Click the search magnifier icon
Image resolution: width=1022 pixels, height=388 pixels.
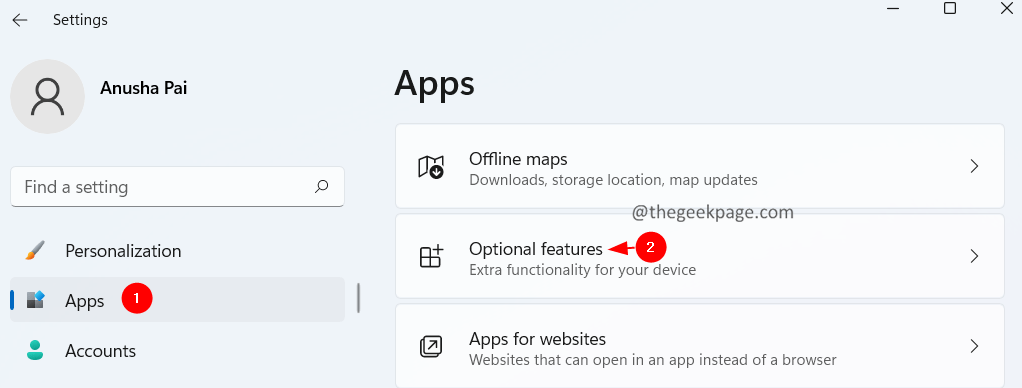tap(321, 187)
